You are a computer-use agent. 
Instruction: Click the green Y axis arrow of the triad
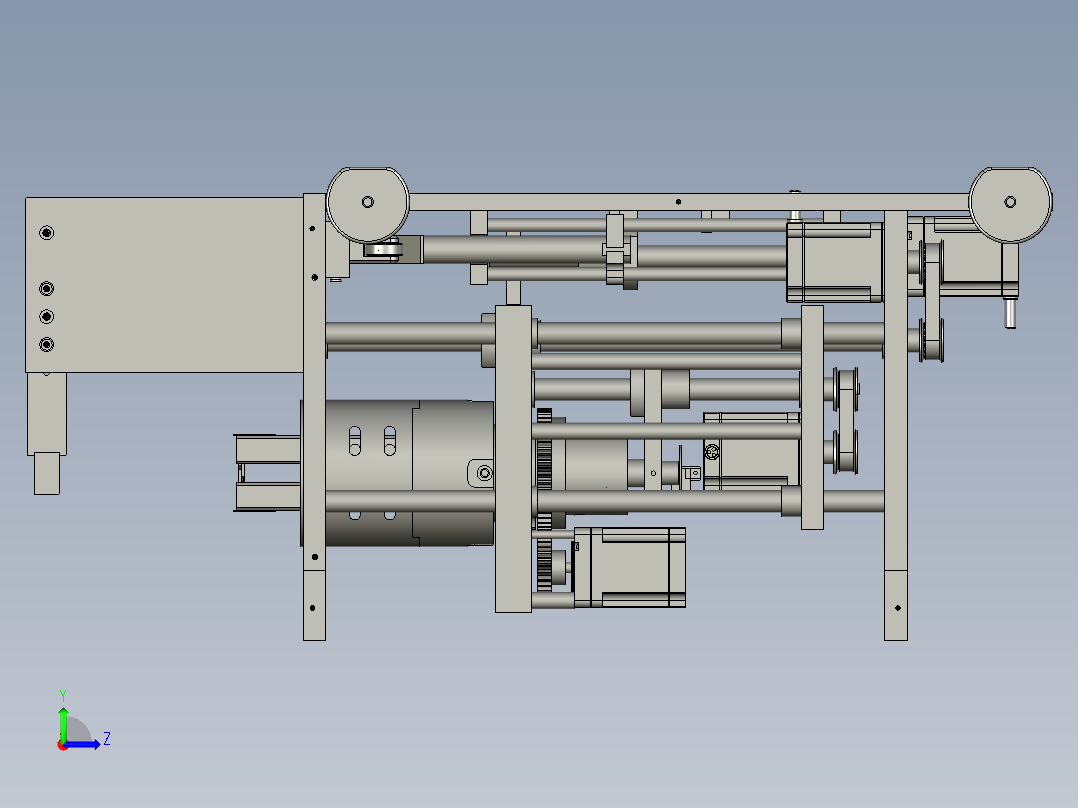[63, 723]
